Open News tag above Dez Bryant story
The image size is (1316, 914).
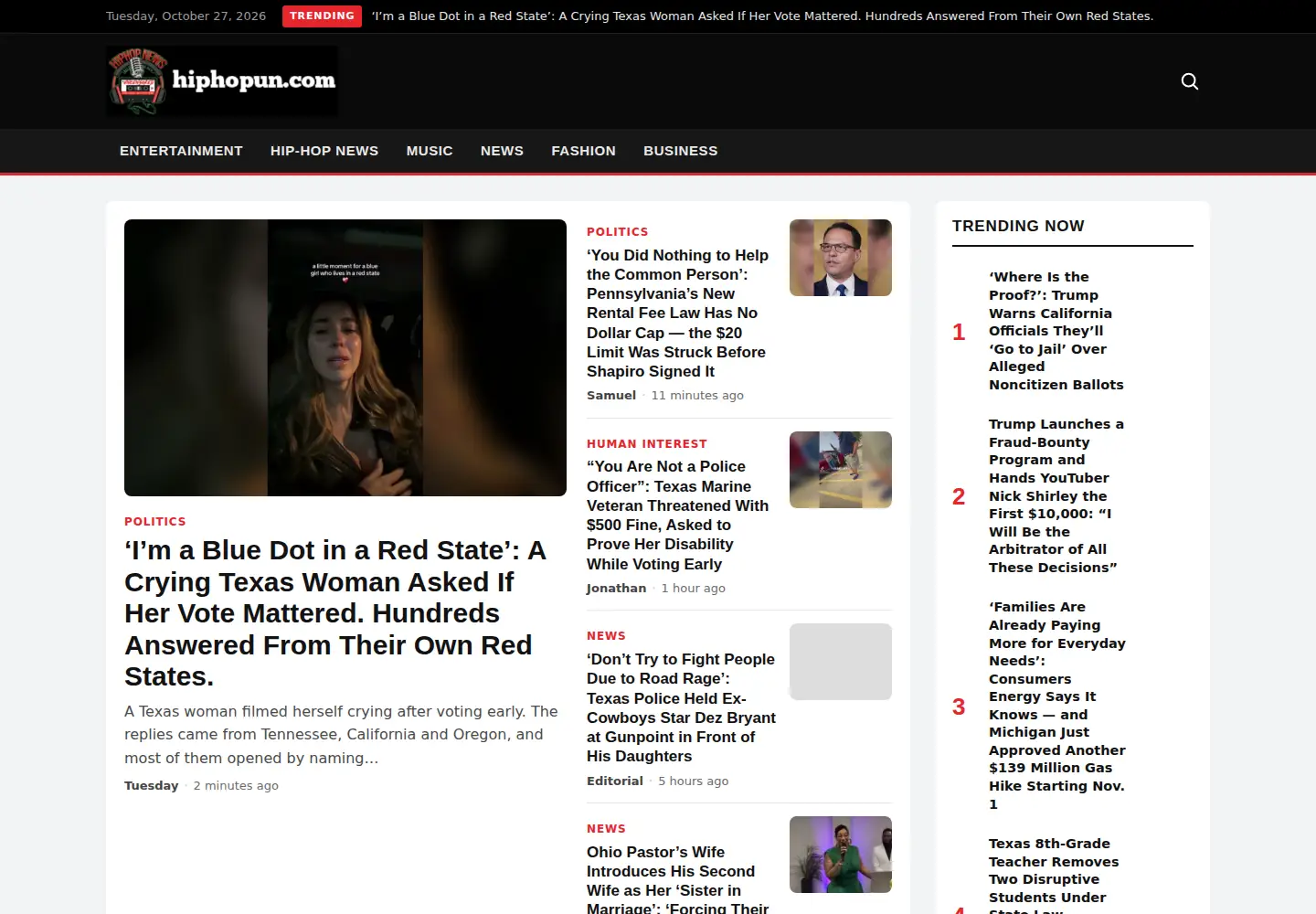point(606,636)
